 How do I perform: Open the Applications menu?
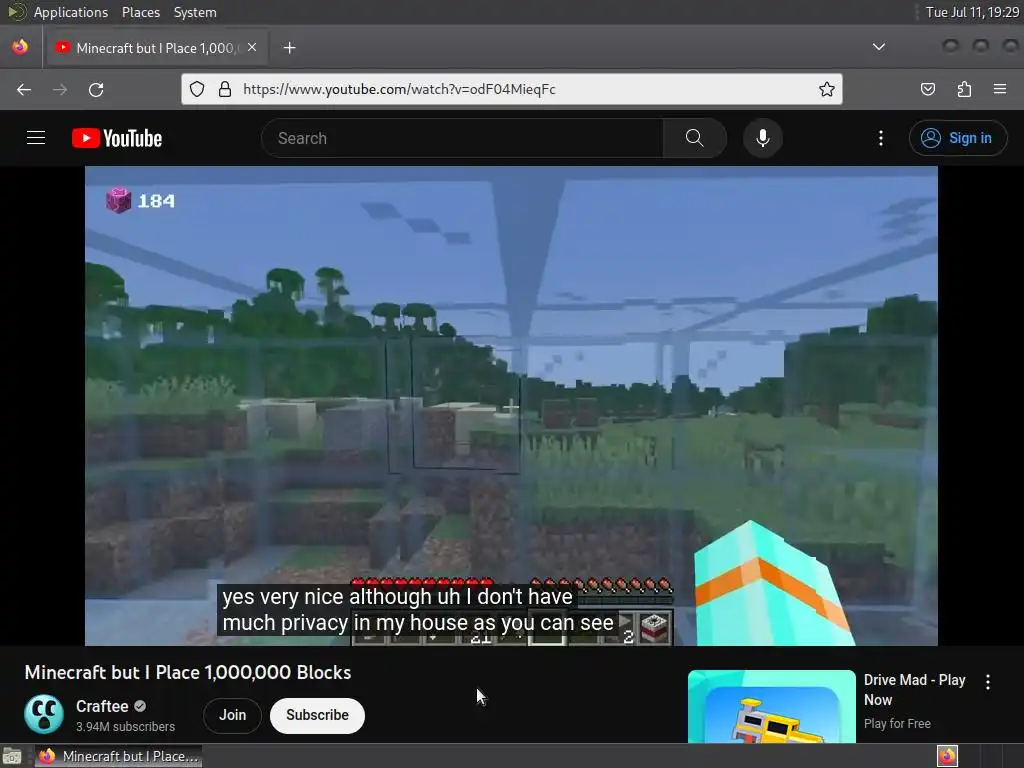tap(71, 12)
